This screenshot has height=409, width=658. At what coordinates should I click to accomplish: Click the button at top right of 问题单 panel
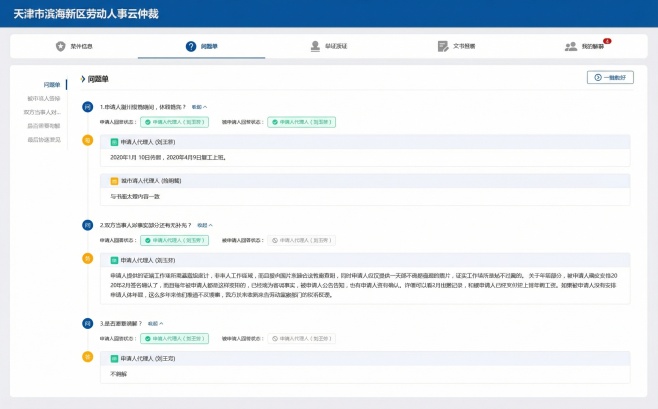(x=610, y=78)
